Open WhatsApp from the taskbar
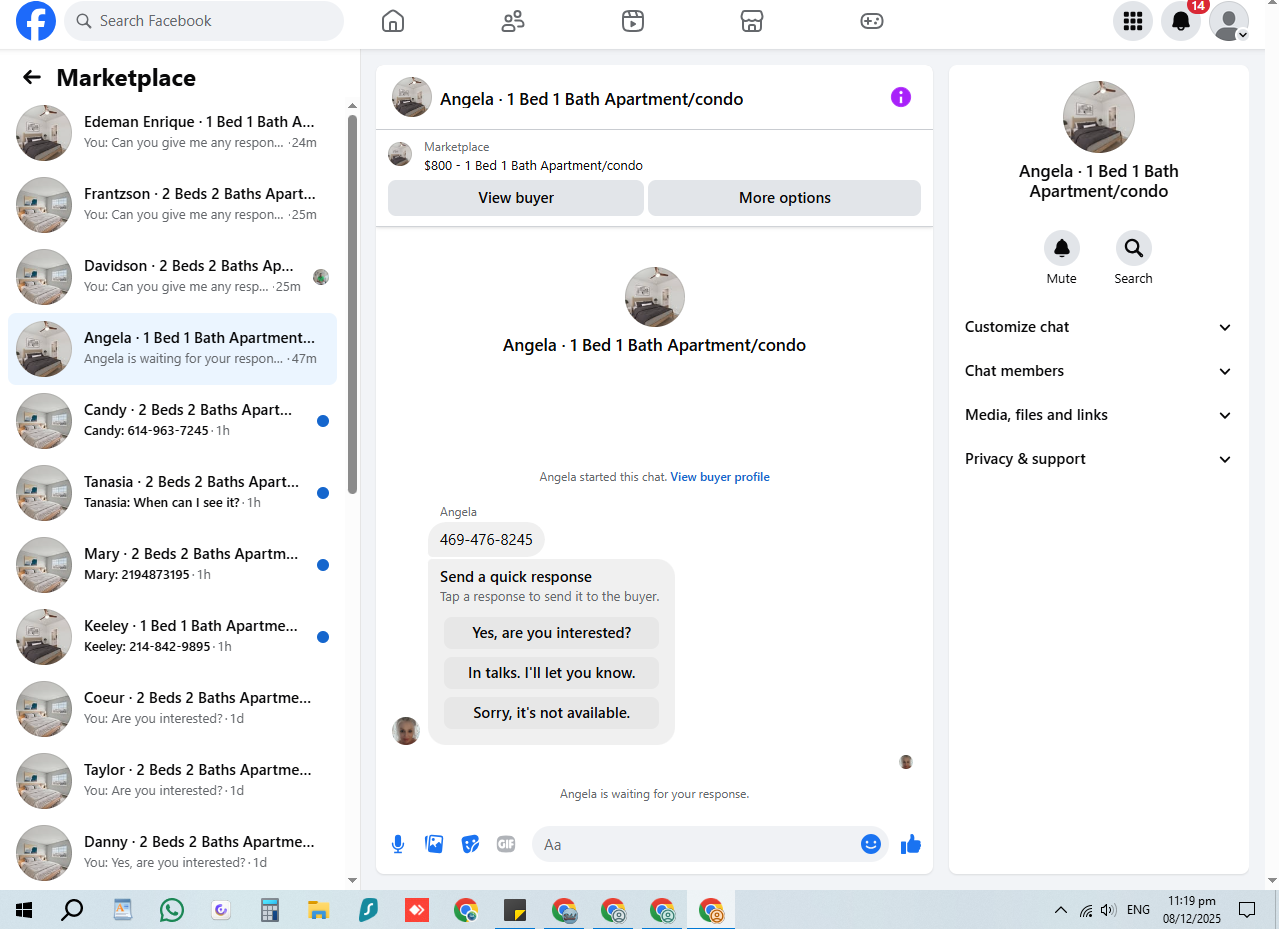This screenshot has width=1279, height=929. pyautogui.click(x=172, y=910)
